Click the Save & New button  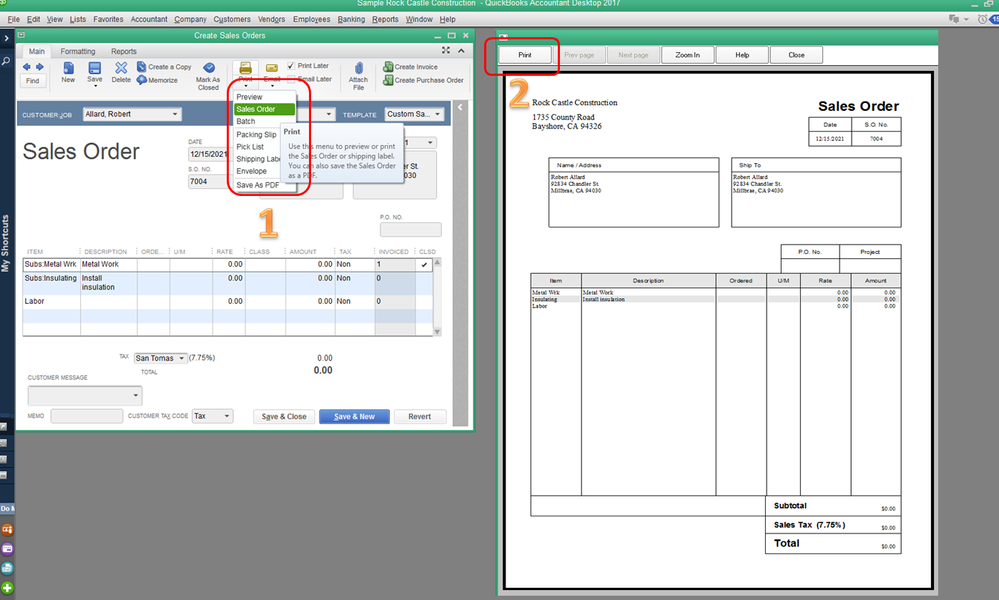click(x=354, y=417)
